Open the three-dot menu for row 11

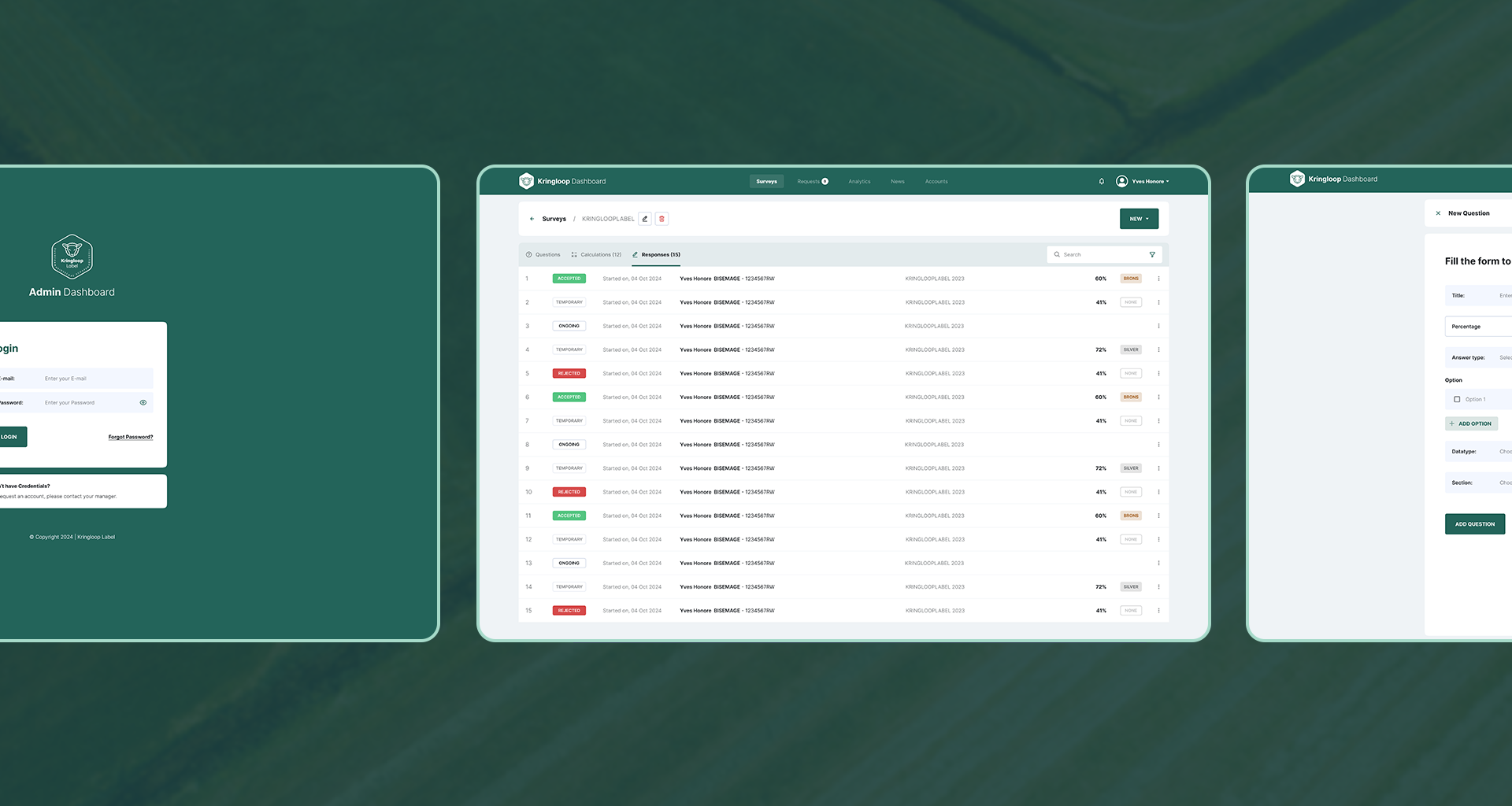(x=1158, y=516)
